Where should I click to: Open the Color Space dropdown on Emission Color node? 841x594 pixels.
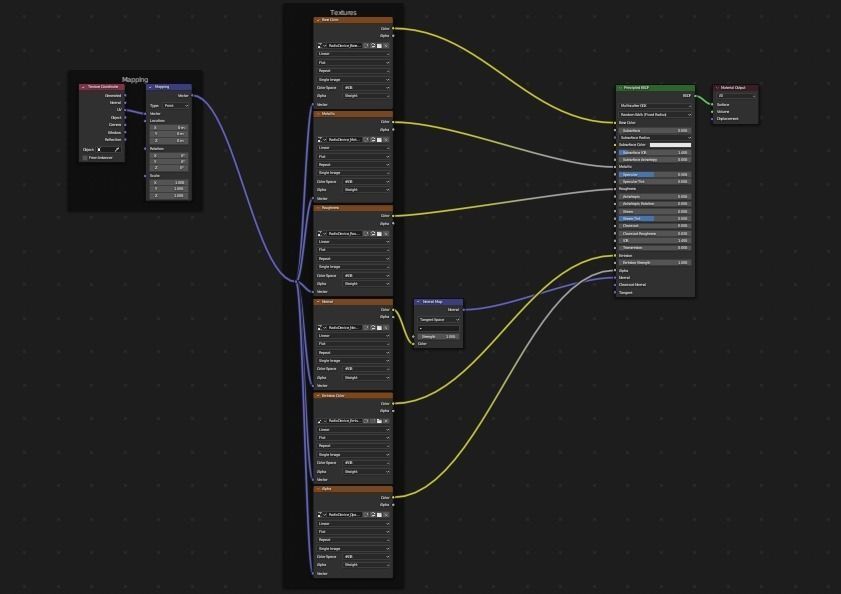tap(366, 463)
